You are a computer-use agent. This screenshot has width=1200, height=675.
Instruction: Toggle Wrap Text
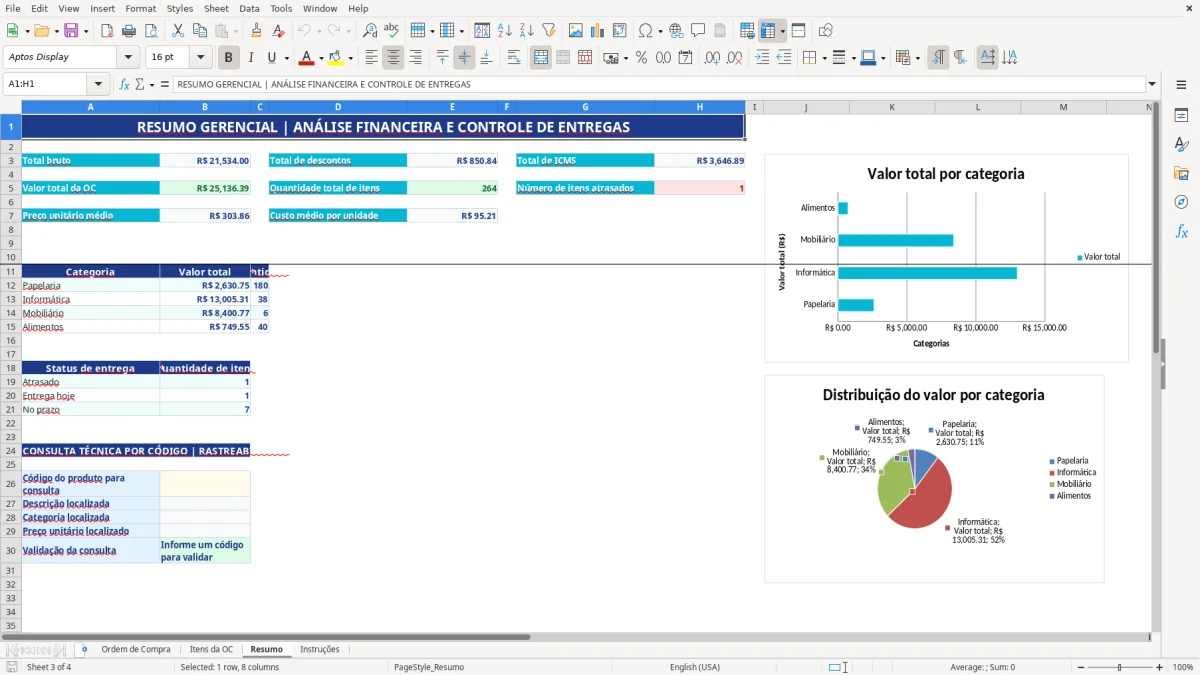514,58
